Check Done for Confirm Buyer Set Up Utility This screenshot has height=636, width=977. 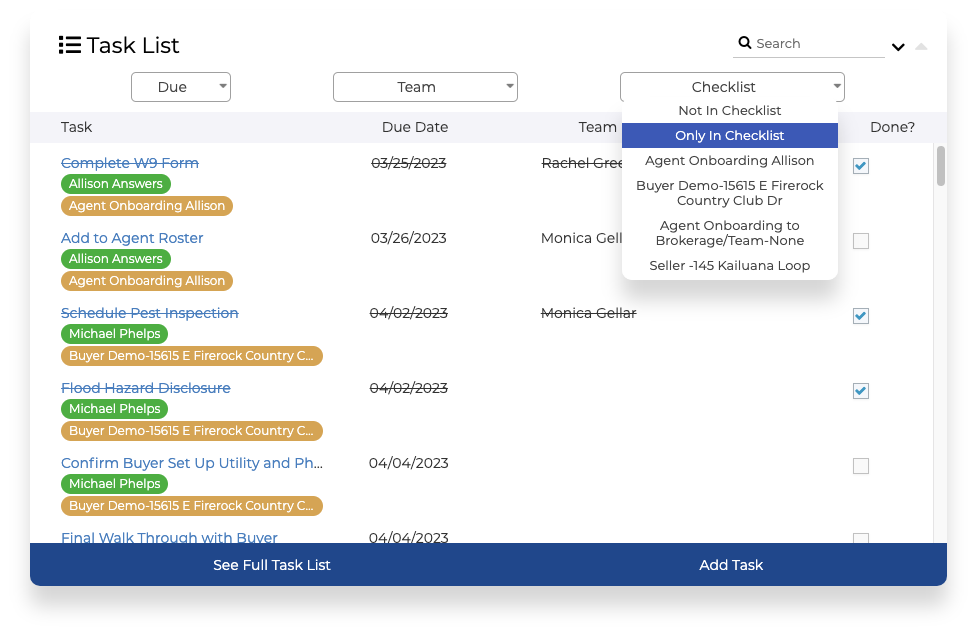coord(860,466)
